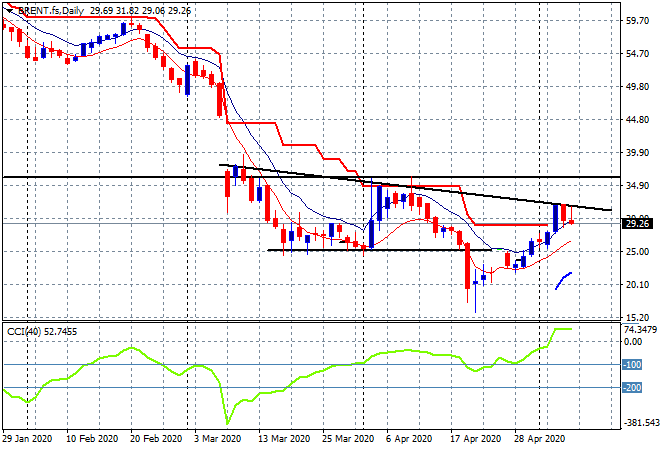Screen dimensions: 660x450
Task: Click the 44.80 price axis label
Action: click(x=637, y=120)
